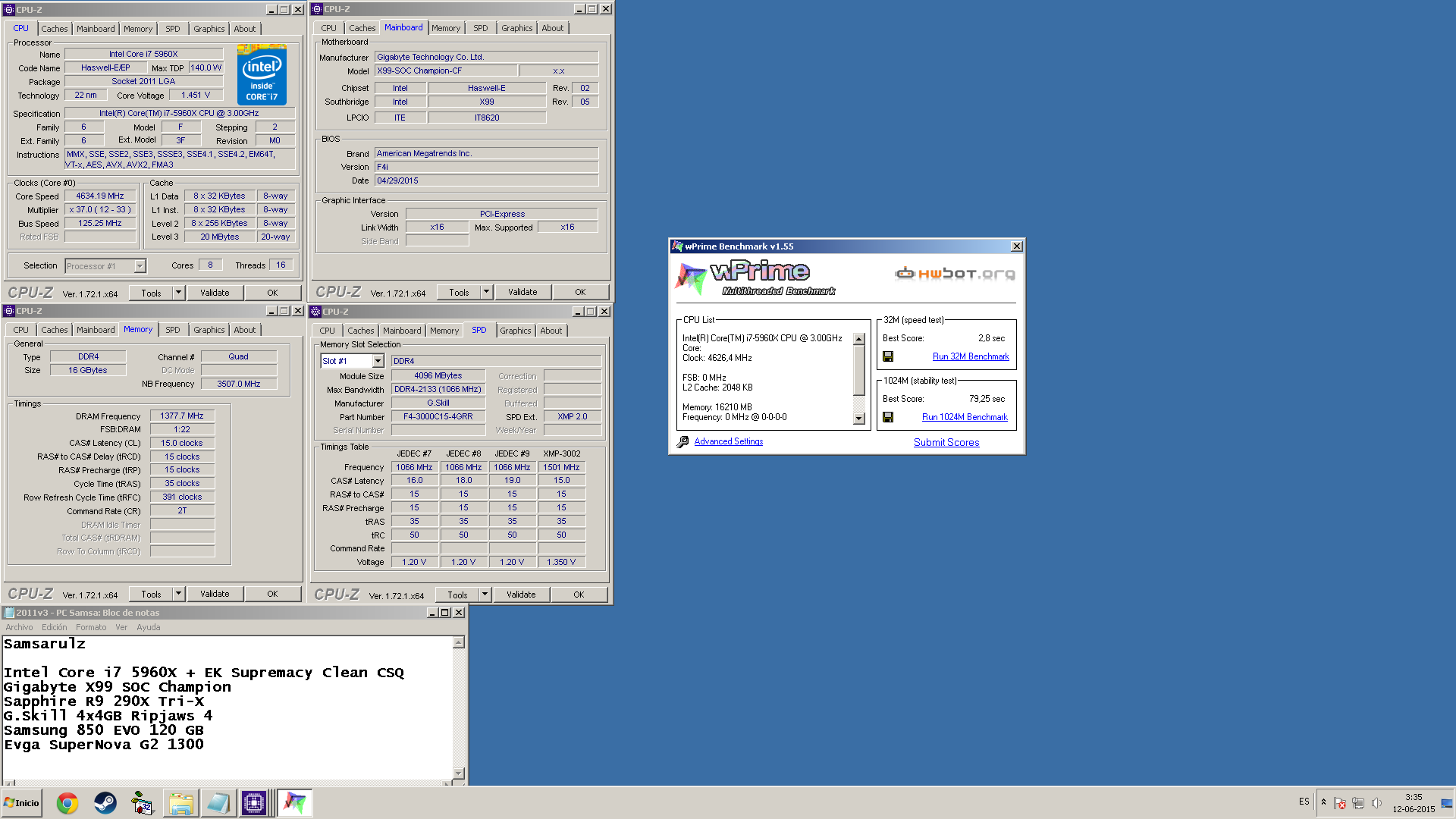Click the Advanced Settings wrench icon
This screenshot has height=819, width=1456.
click(x=683, y=441)
